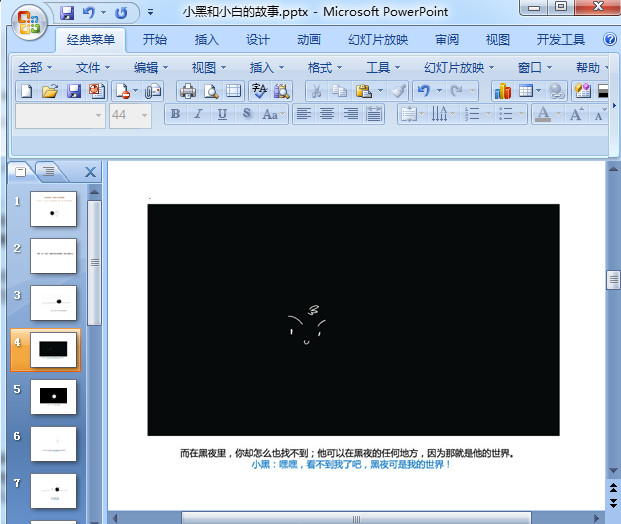The height and width of the screenshot is (524, 621).
Task: Open the 全部 menu
Action: [35, 68]
